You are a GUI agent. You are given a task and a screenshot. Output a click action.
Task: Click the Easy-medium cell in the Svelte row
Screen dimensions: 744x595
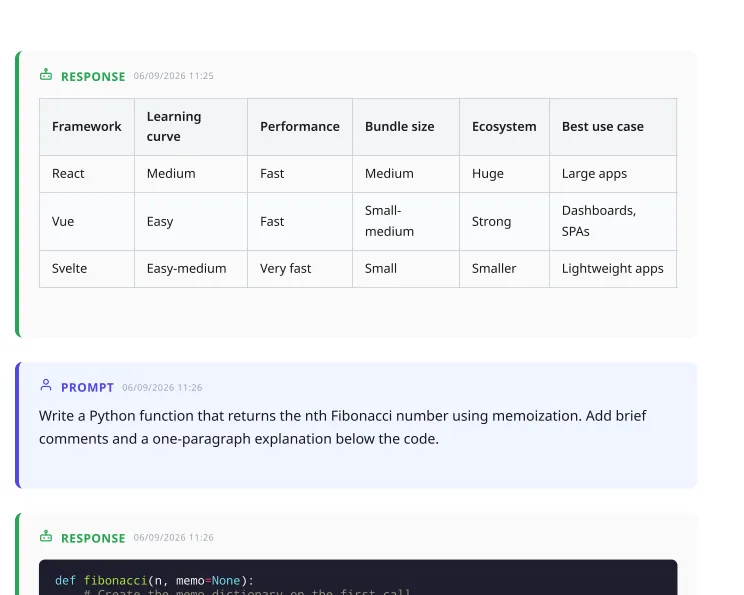[x=191, y=269]
